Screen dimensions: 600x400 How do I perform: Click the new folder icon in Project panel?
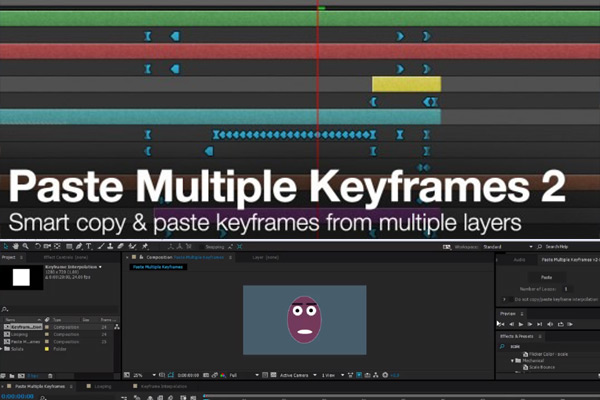click(12, 376)
